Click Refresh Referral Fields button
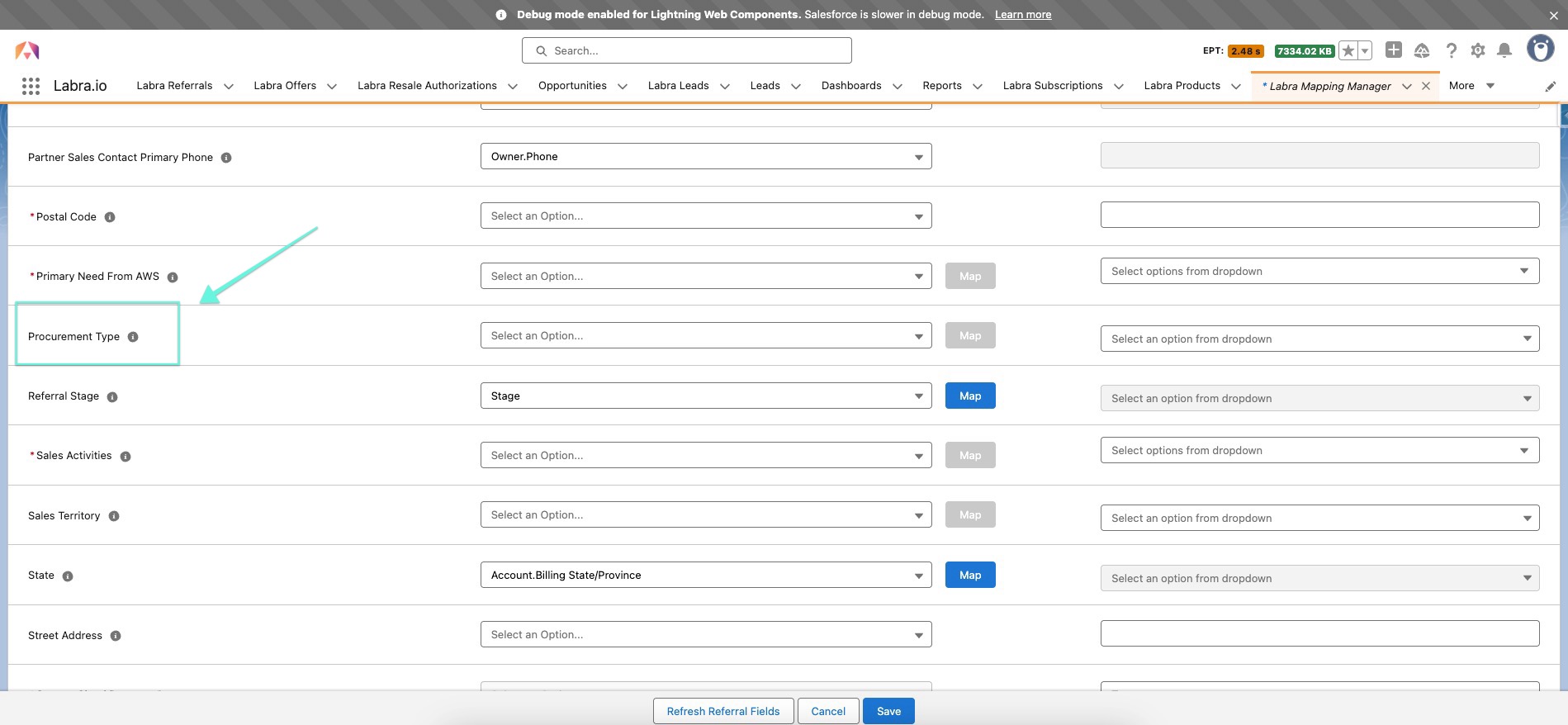This screenshot has height=725, width=1568. tap(723, 711)
